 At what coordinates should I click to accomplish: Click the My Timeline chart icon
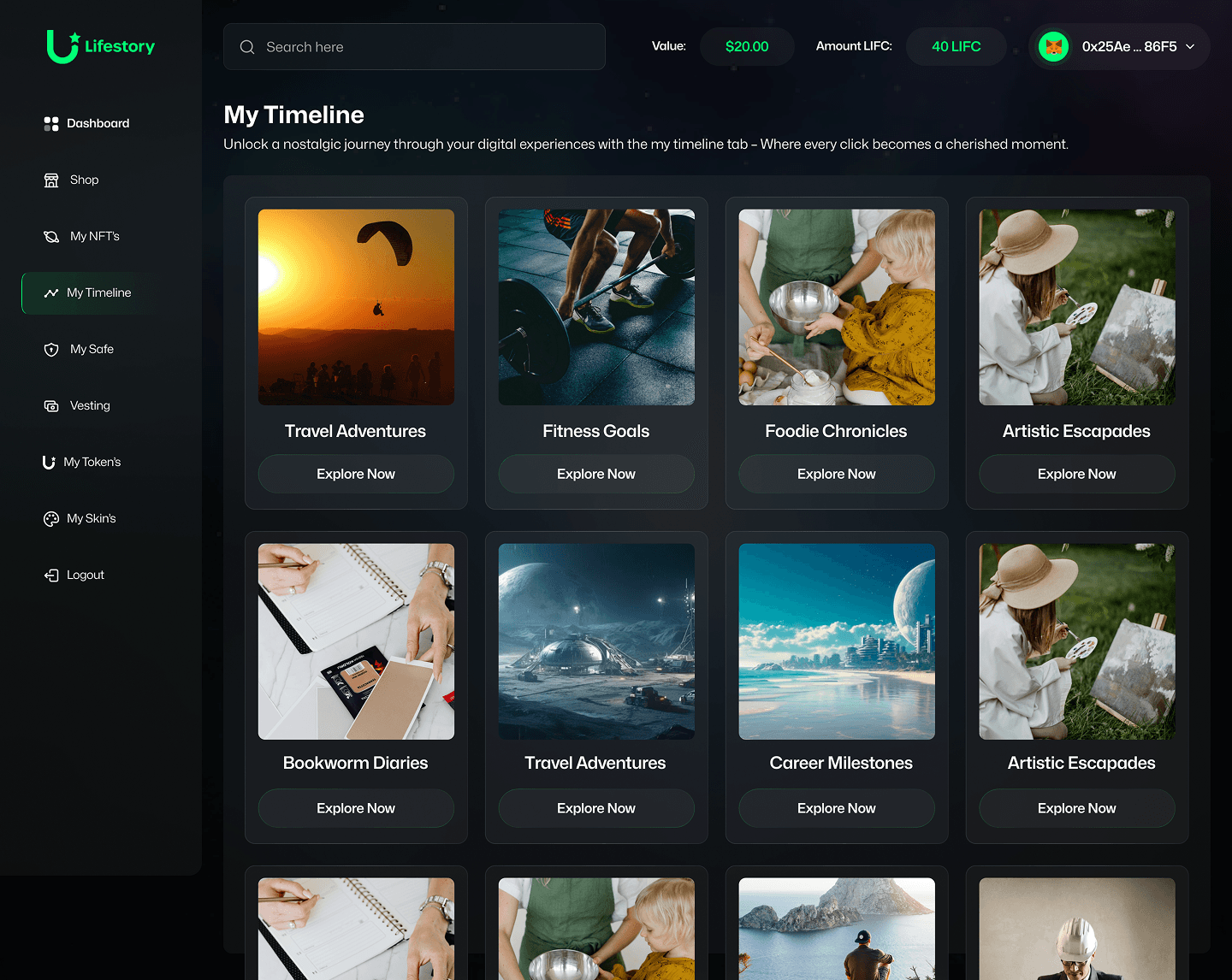pos(51,292)
